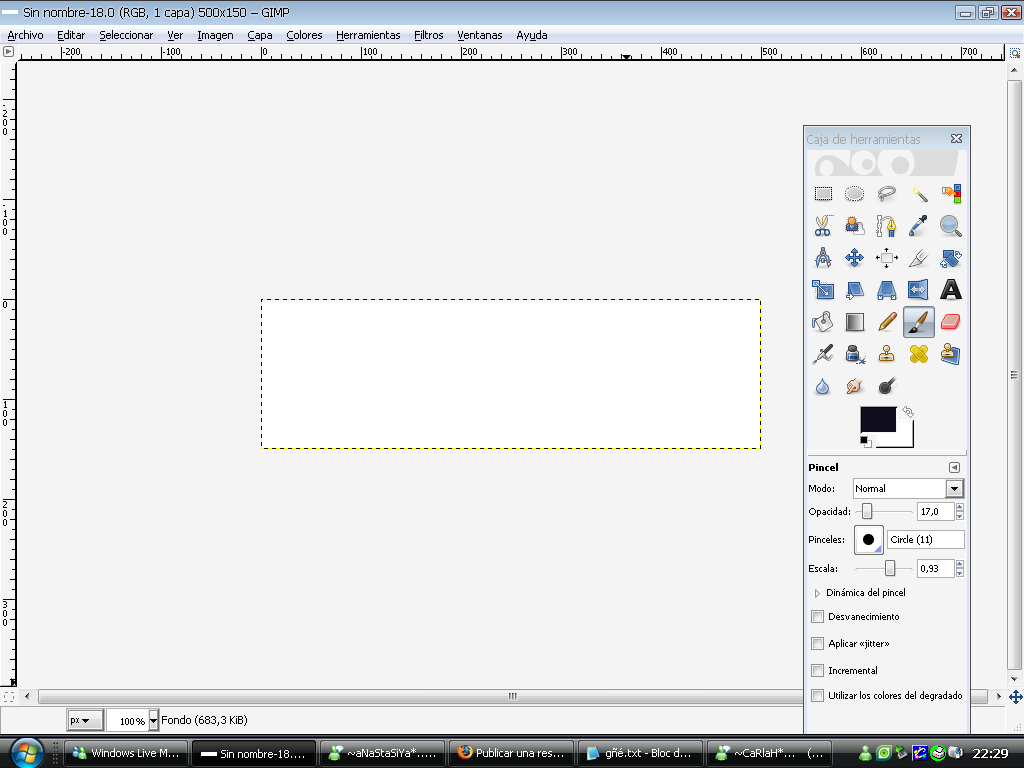The height and width of the screenshot is (768, 1024).
Task: Open the zoom percentage dropdown arrow
Action: [x=153, y=720]
